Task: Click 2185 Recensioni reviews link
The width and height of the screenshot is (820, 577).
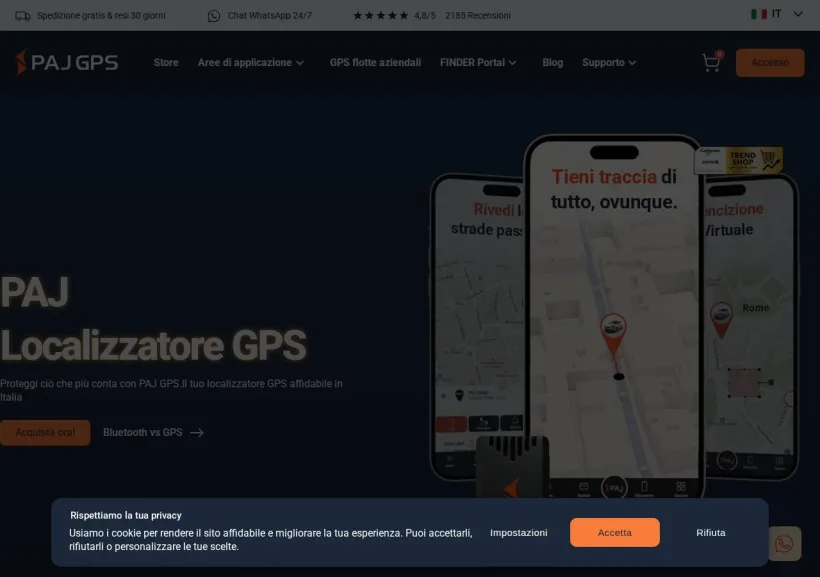Action: tap(478, 16)
